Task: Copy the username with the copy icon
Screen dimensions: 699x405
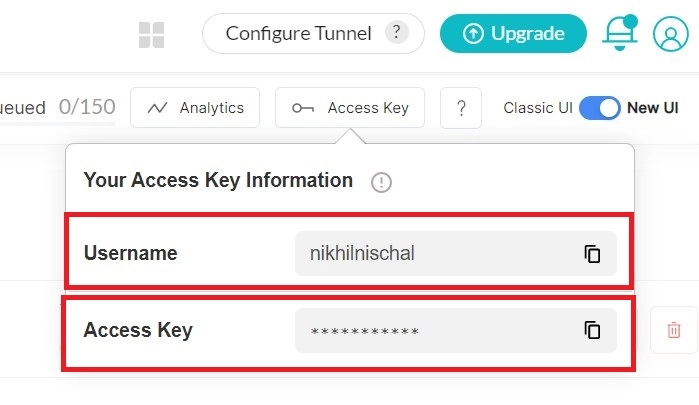Action: [592, 254]
